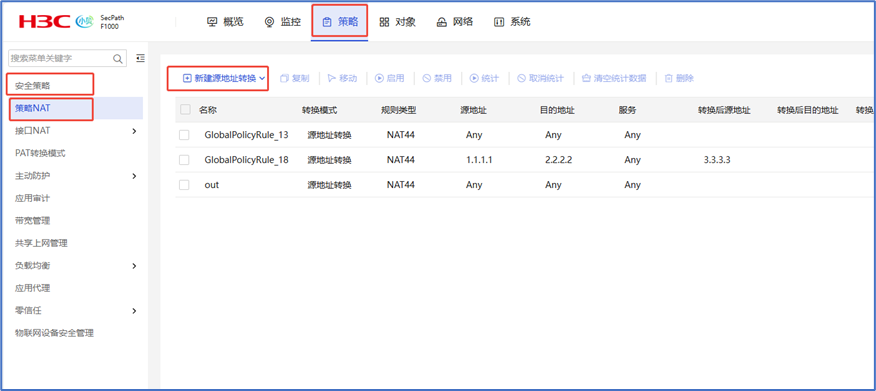
Task: Open 物联网设备安全管理 sidebar entry
Action: [54, 333]
